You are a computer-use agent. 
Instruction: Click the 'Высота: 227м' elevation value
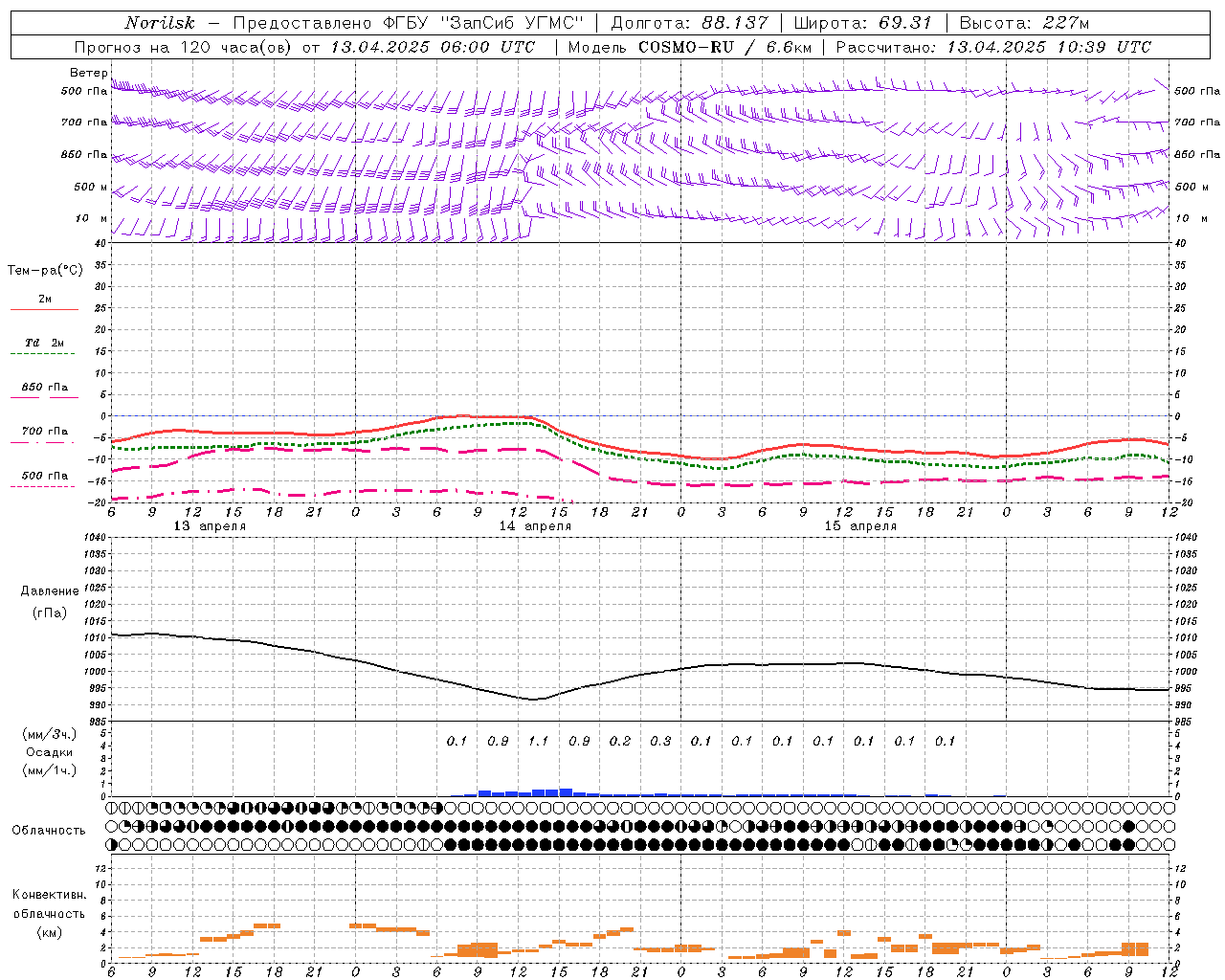pyautogui.click(x=1024, y=23)
